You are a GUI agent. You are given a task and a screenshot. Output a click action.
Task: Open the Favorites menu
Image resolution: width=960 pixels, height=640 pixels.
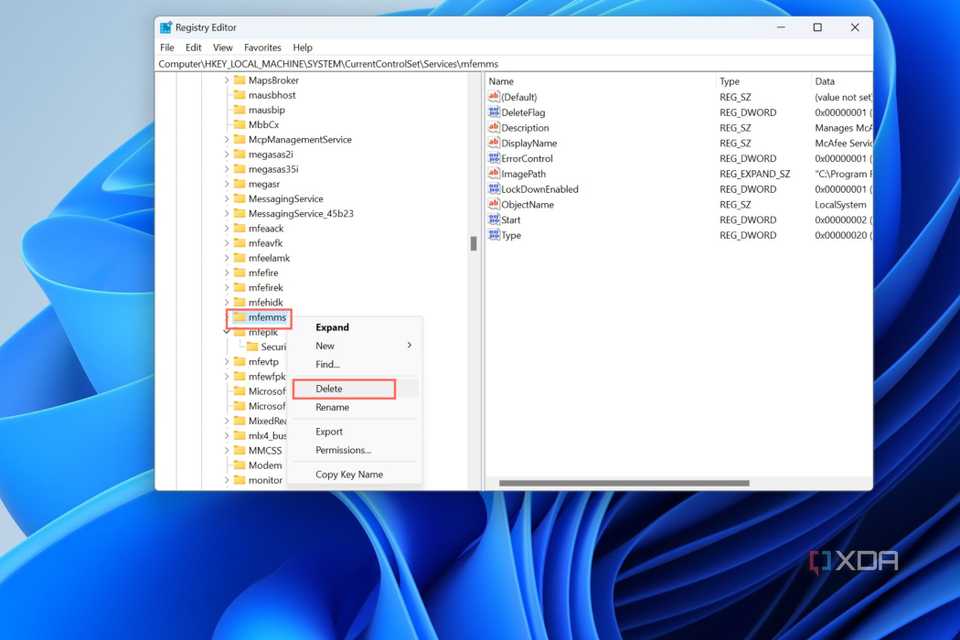pyautogui.click(x=263, y=47)
